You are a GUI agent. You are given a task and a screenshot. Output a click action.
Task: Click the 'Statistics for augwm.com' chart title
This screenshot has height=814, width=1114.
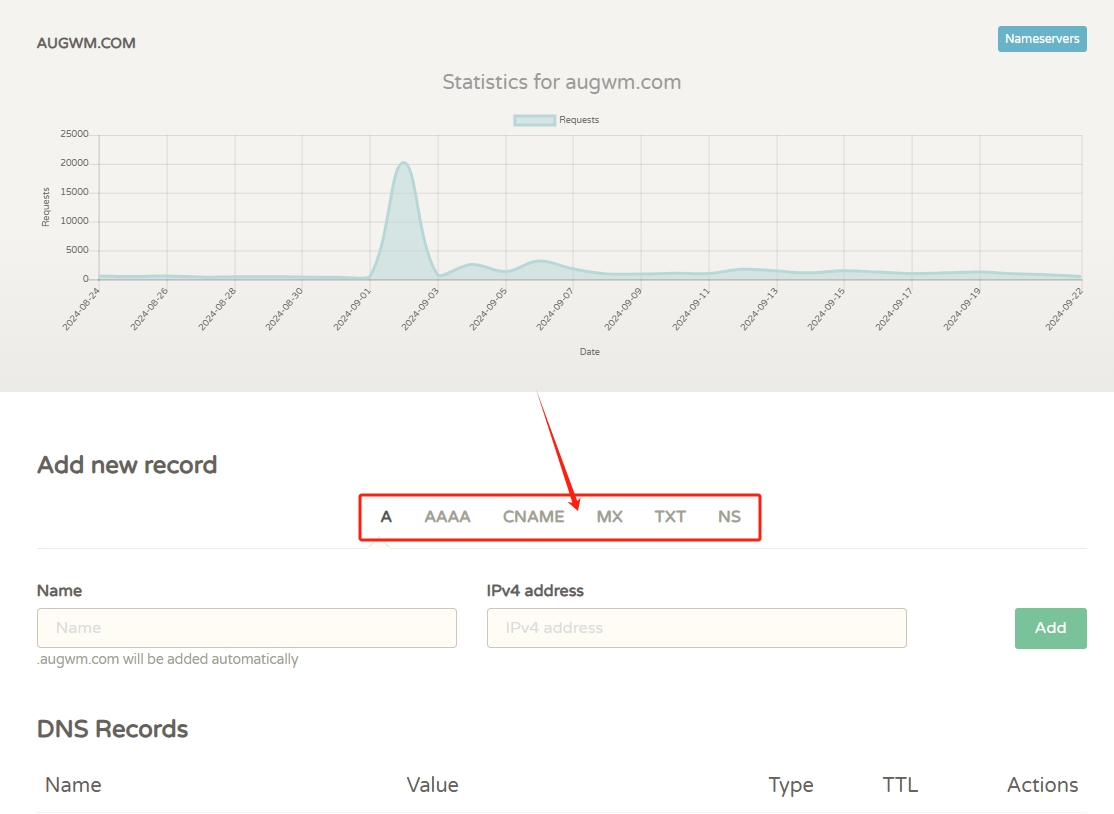(561, 82)
